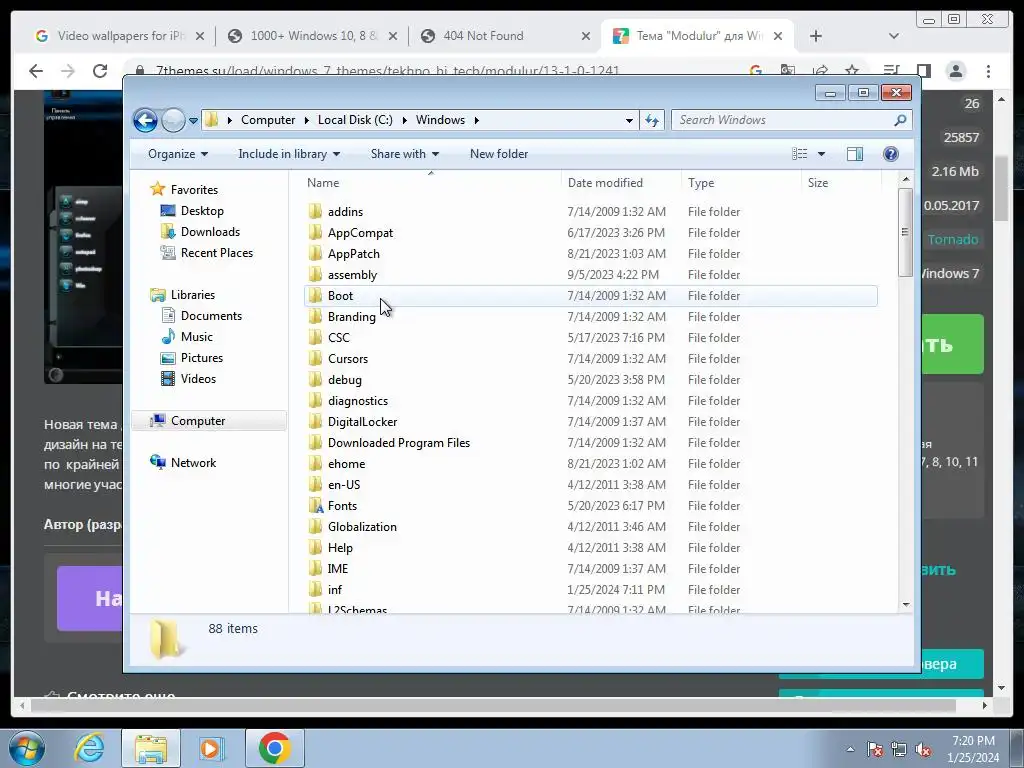This screenshot has width=1024, height=768.
Task: Select the inf folder
Action: click(334, 590)
